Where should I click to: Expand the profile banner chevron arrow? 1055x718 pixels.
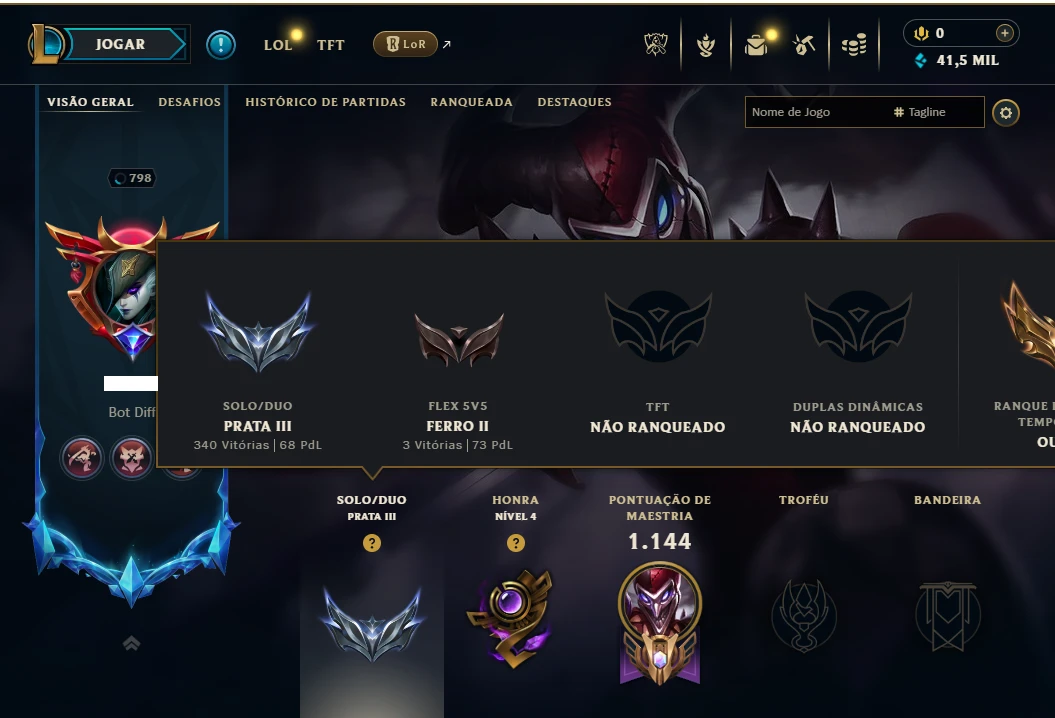(132, 644)
